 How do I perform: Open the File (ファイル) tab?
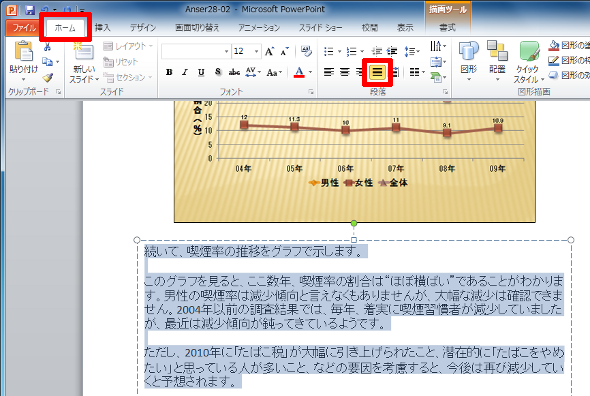click(x=24, y=27)
